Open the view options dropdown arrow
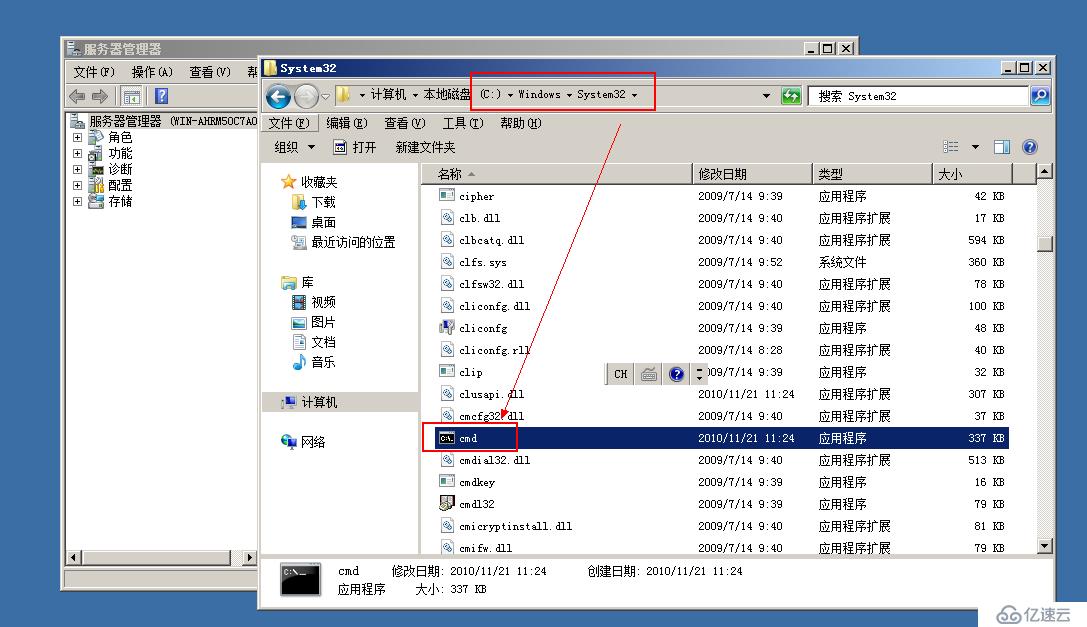 click(975, 146)
